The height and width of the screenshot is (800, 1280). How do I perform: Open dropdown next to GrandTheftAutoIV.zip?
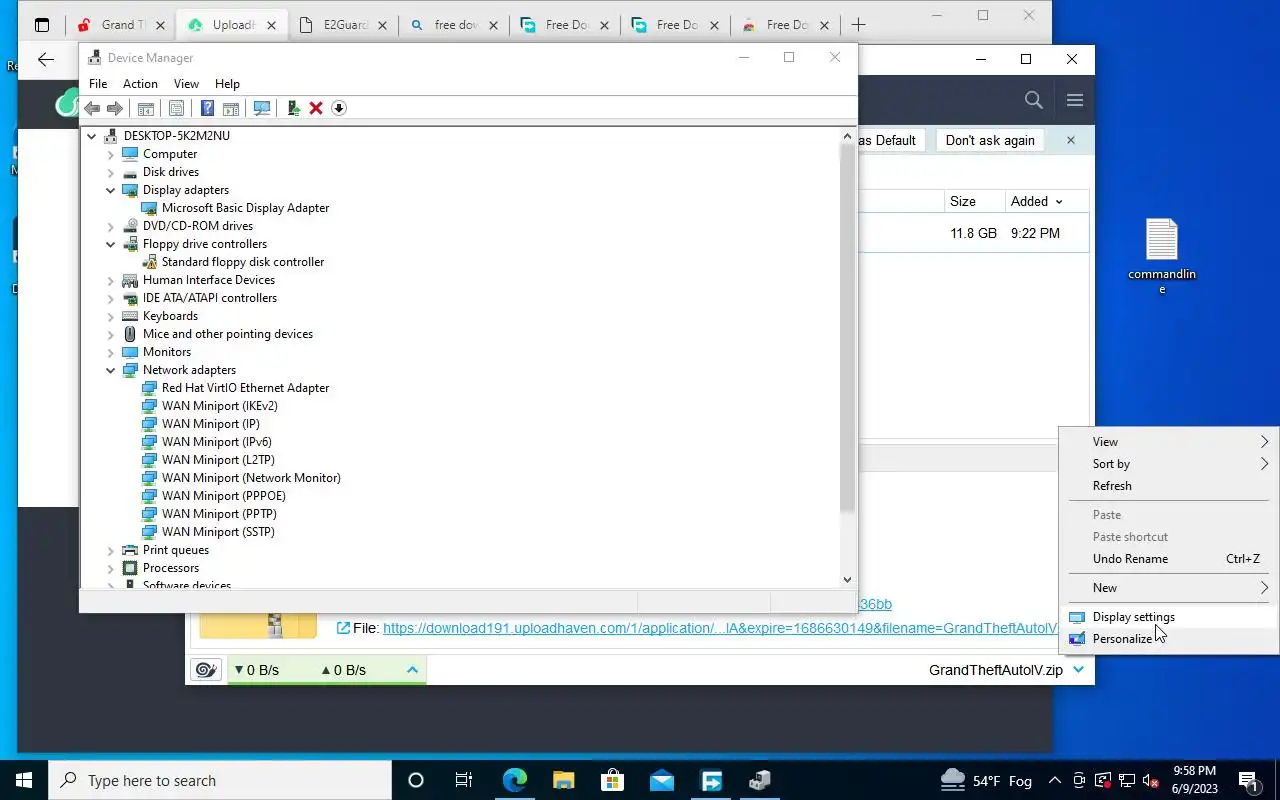1078,670
